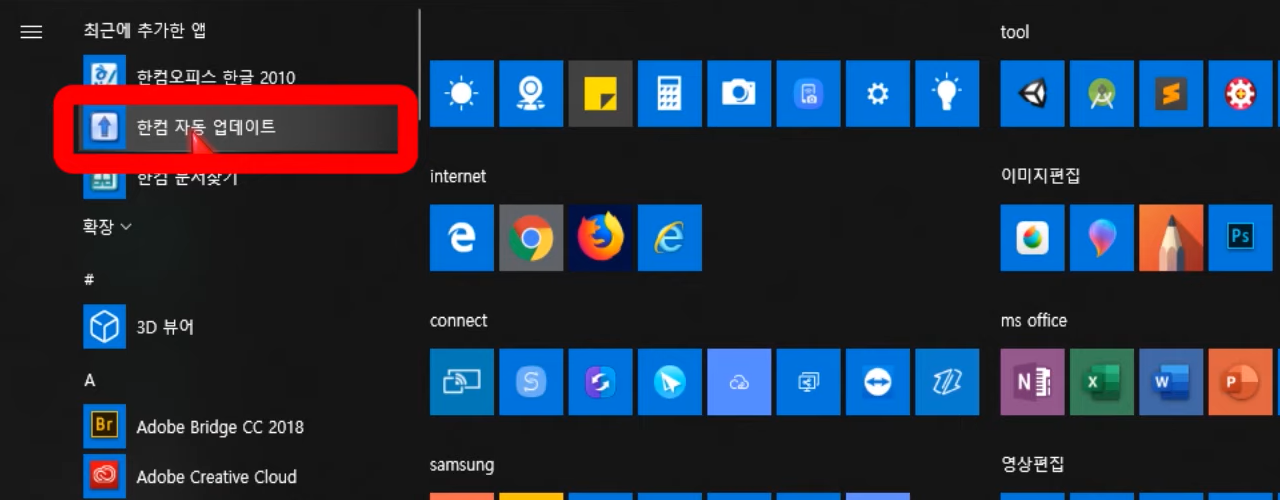Select the 'ms office' group title
This screenshot has height=500, width=1280.
click(x=1034, y=321)
